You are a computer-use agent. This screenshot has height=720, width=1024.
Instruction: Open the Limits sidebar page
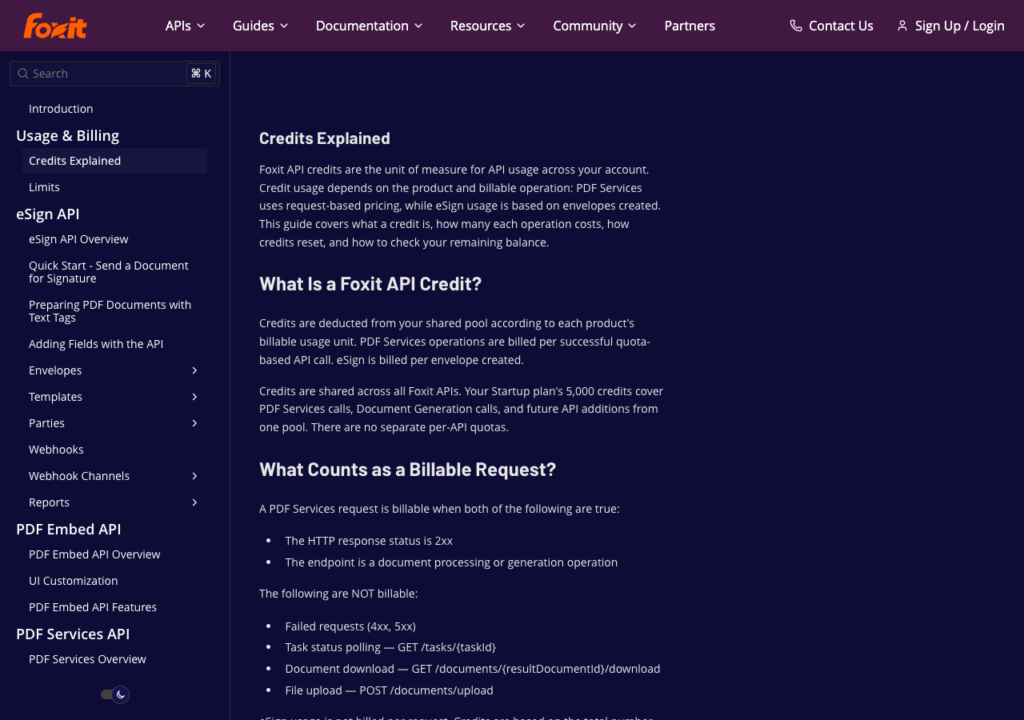point(44,188)
